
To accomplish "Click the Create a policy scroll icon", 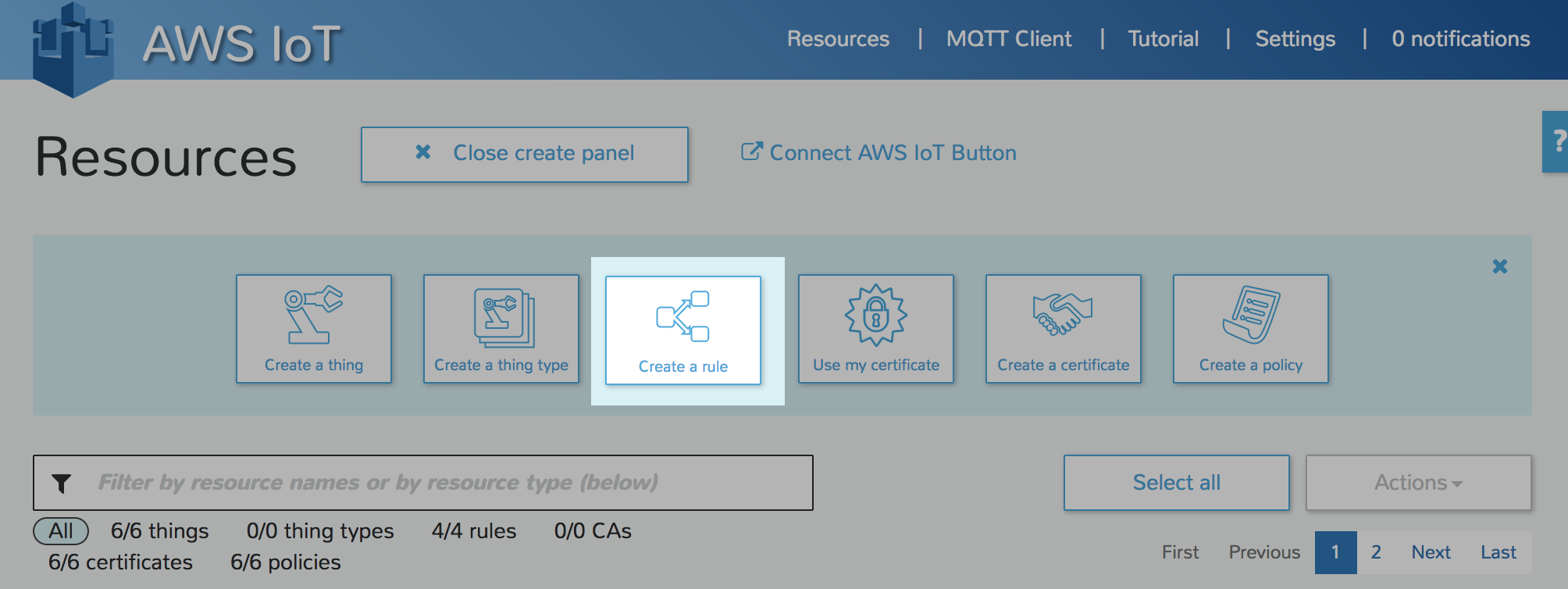I will pyautogui.click(x=1251, y=315).
